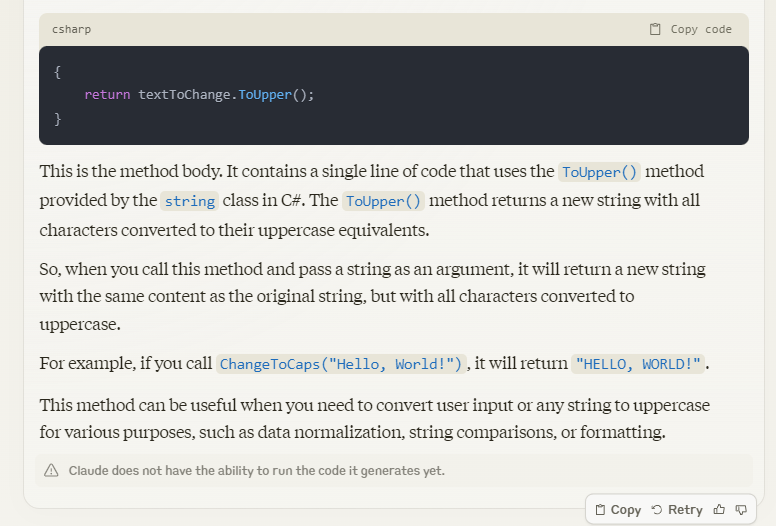The height and width of the screenshot is (526, 776).
Task: Click the paragraph about data normalization
Action: (375, 419)
